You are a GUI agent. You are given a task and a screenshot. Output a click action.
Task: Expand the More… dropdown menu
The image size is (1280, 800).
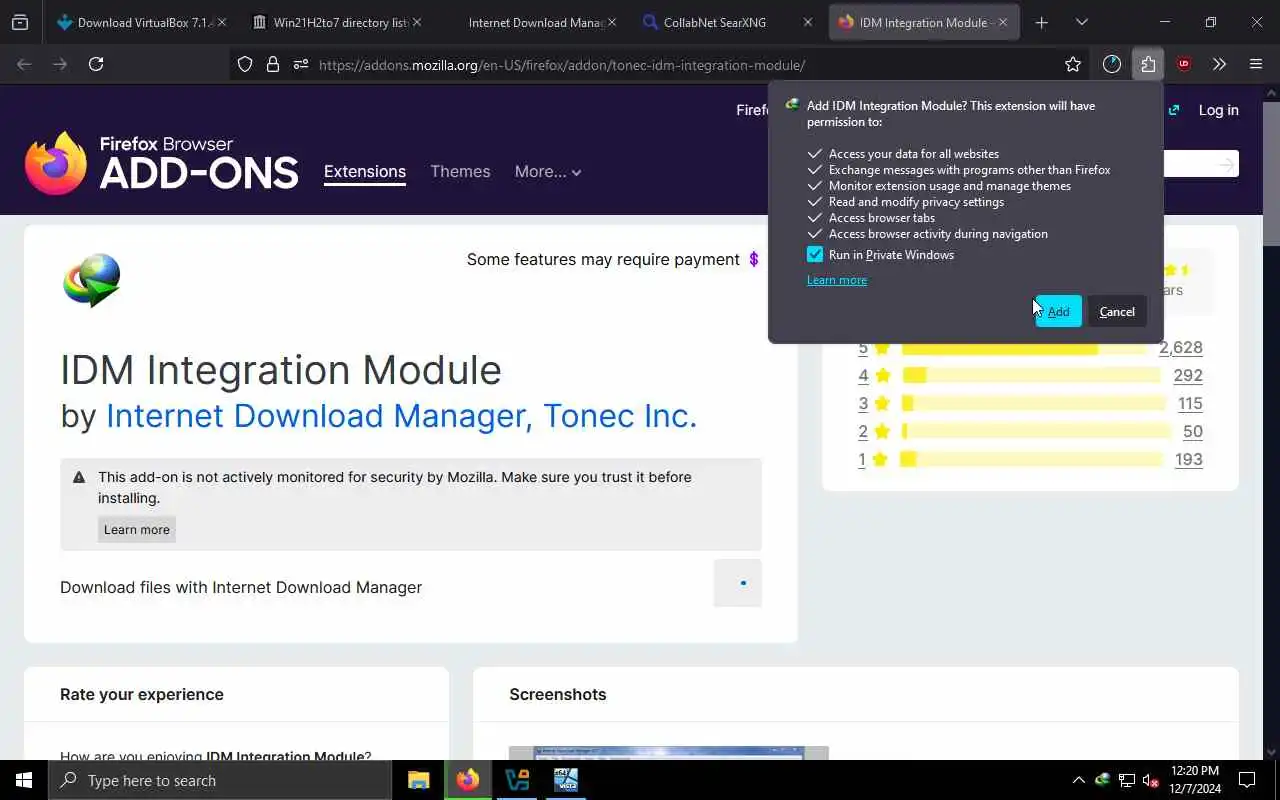(548, 172)
